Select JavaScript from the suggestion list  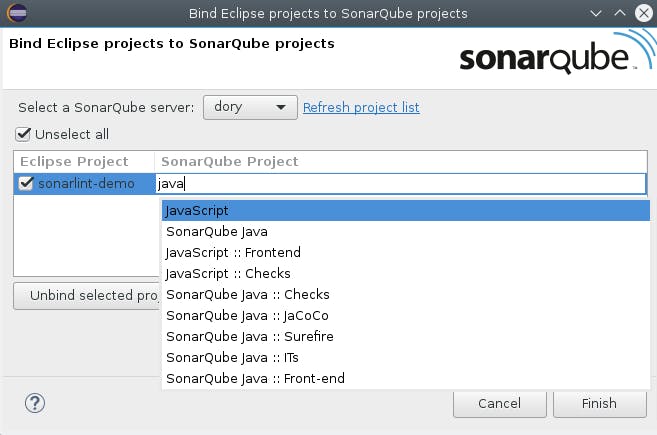point(406,210)
